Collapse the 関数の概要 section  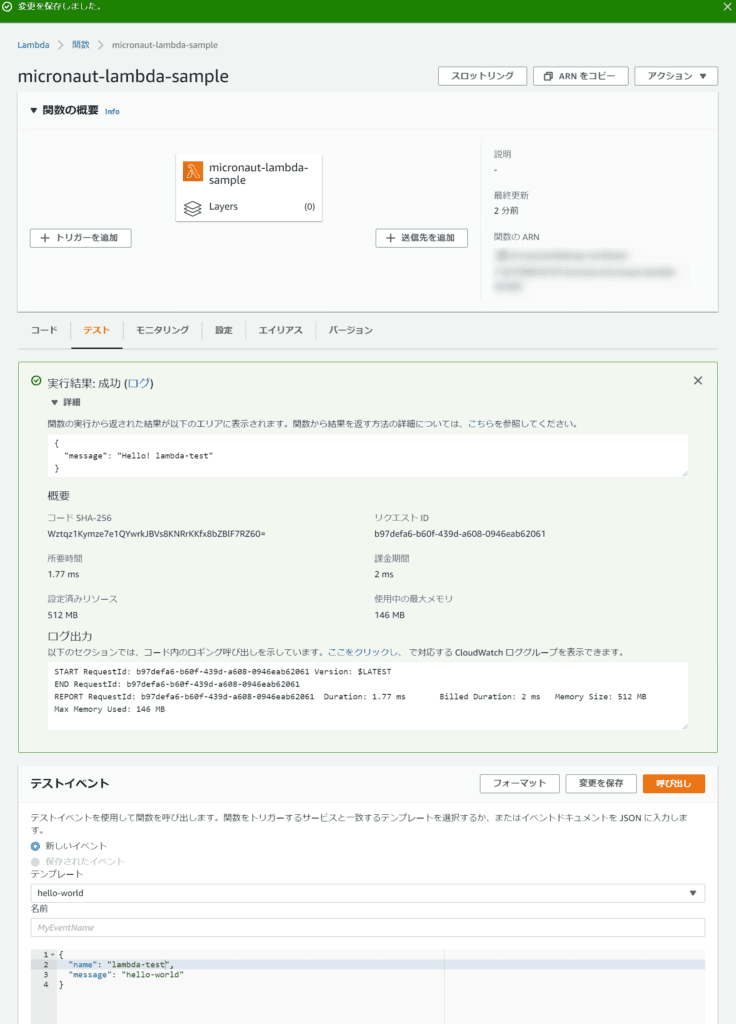(x=34, y=111)
